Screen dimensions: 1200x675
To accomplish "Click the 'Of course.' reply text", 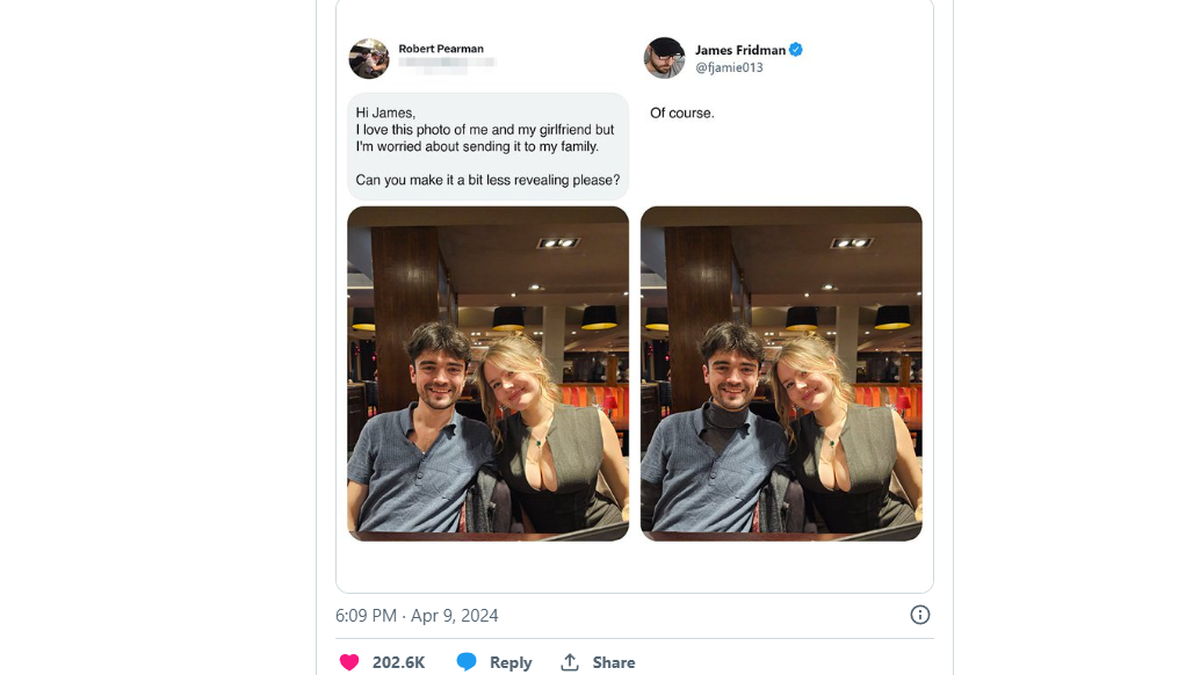I will (682, 113).
